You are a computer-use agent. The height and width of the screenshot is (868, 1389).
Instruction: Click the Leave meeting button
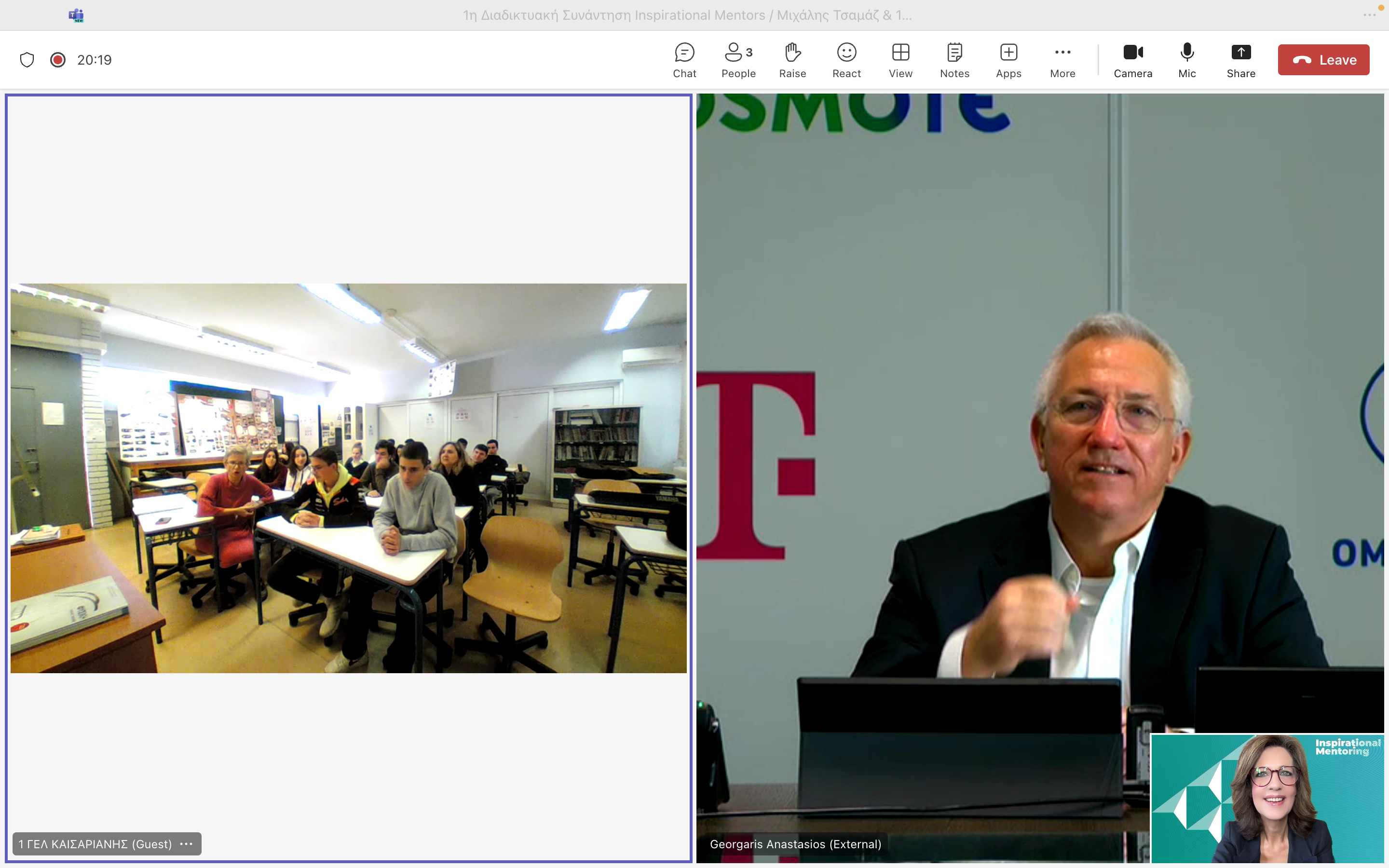1323,60
